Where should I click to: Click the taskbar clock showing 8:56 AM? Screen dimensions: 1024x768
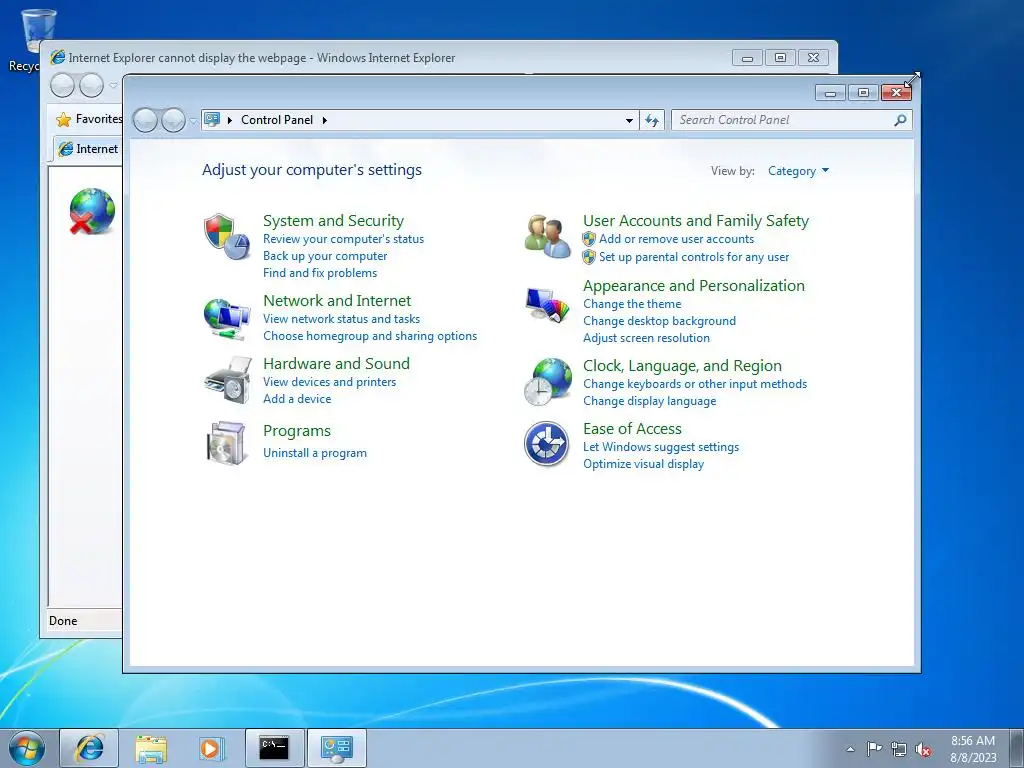pyautogui.click(x=973, y=749)
